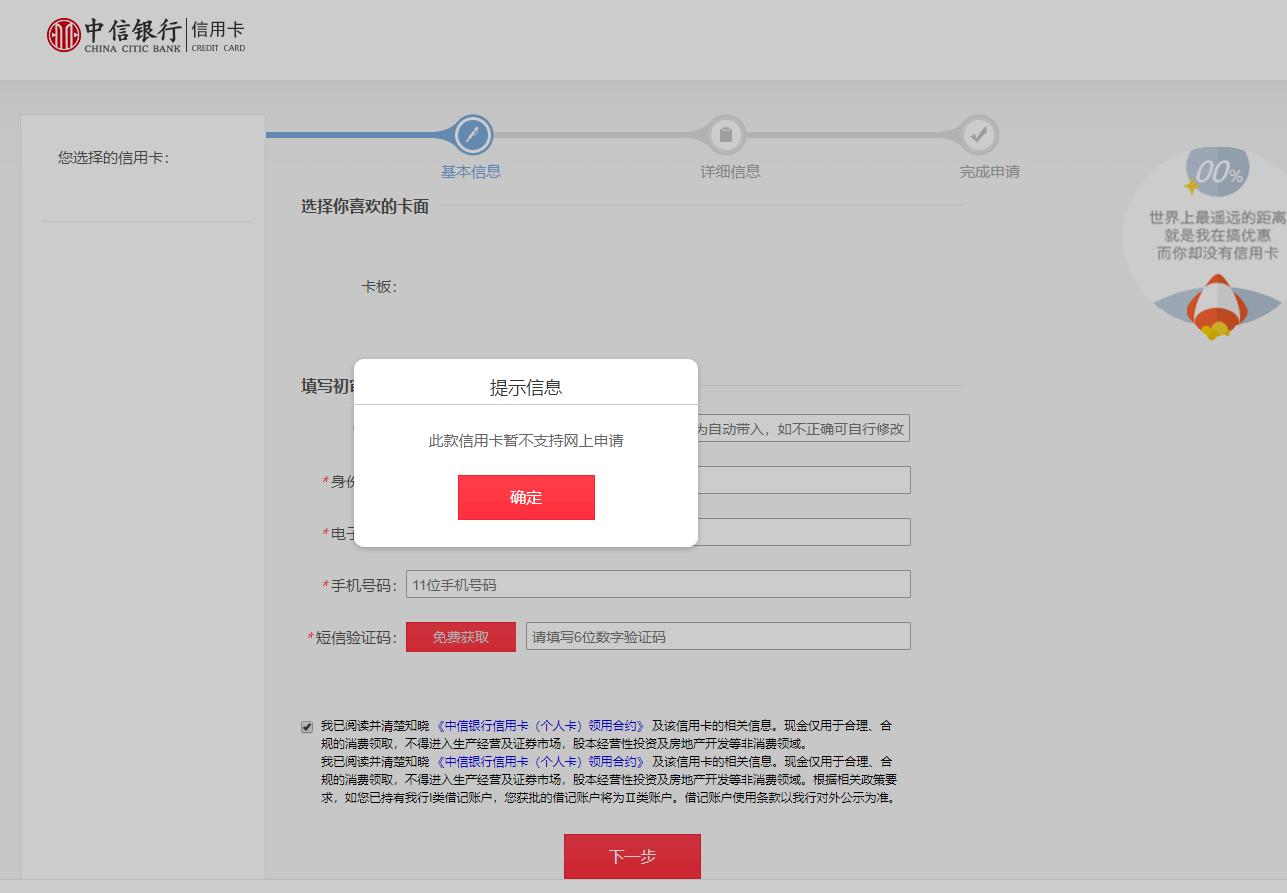Select the 基本信息 step label
This screenshot has width=1287, height=893.
pyautogui.click(x=470, y=171)
